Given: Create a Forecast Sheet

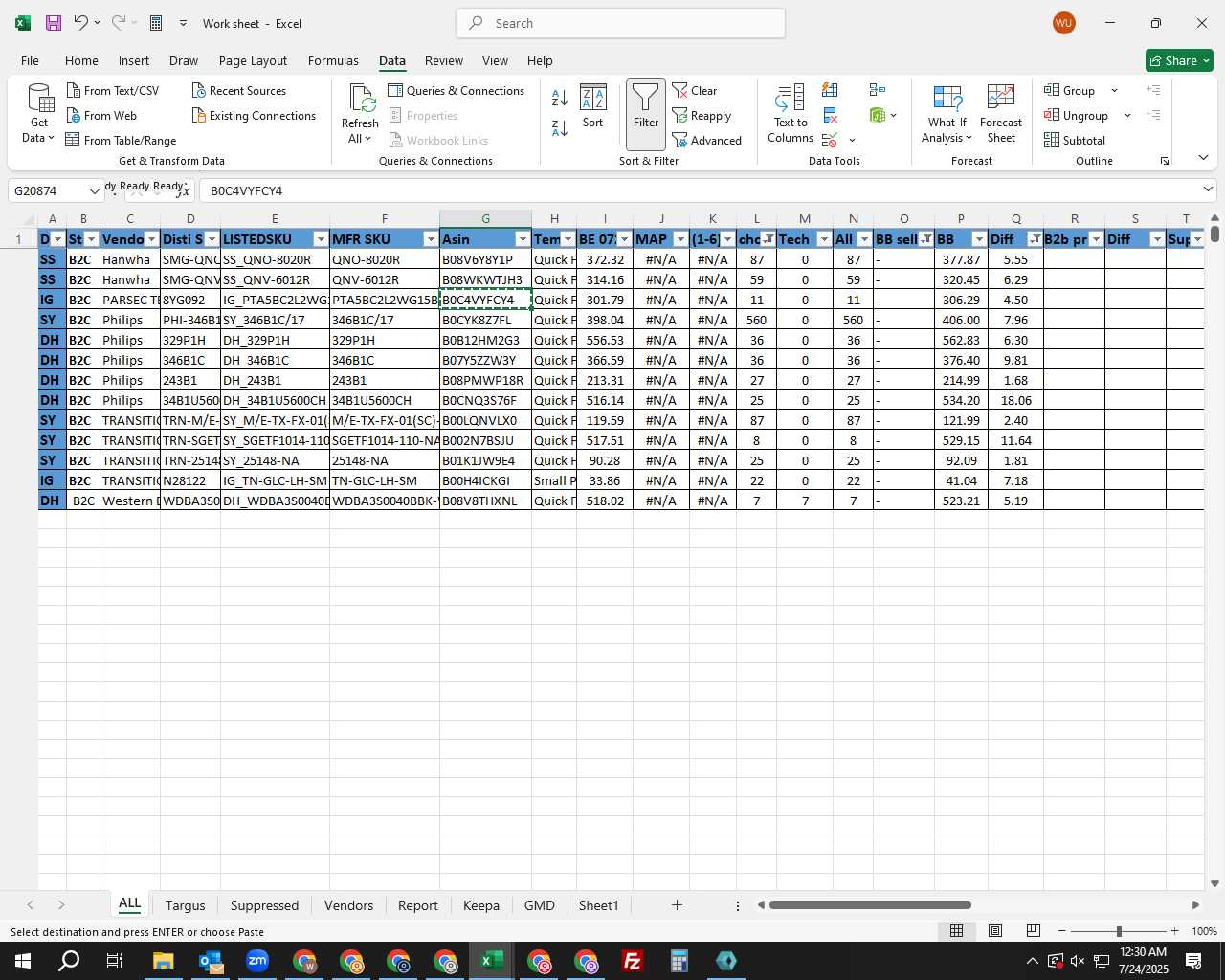Looking at the screenshot, I should pos(1001,113).
